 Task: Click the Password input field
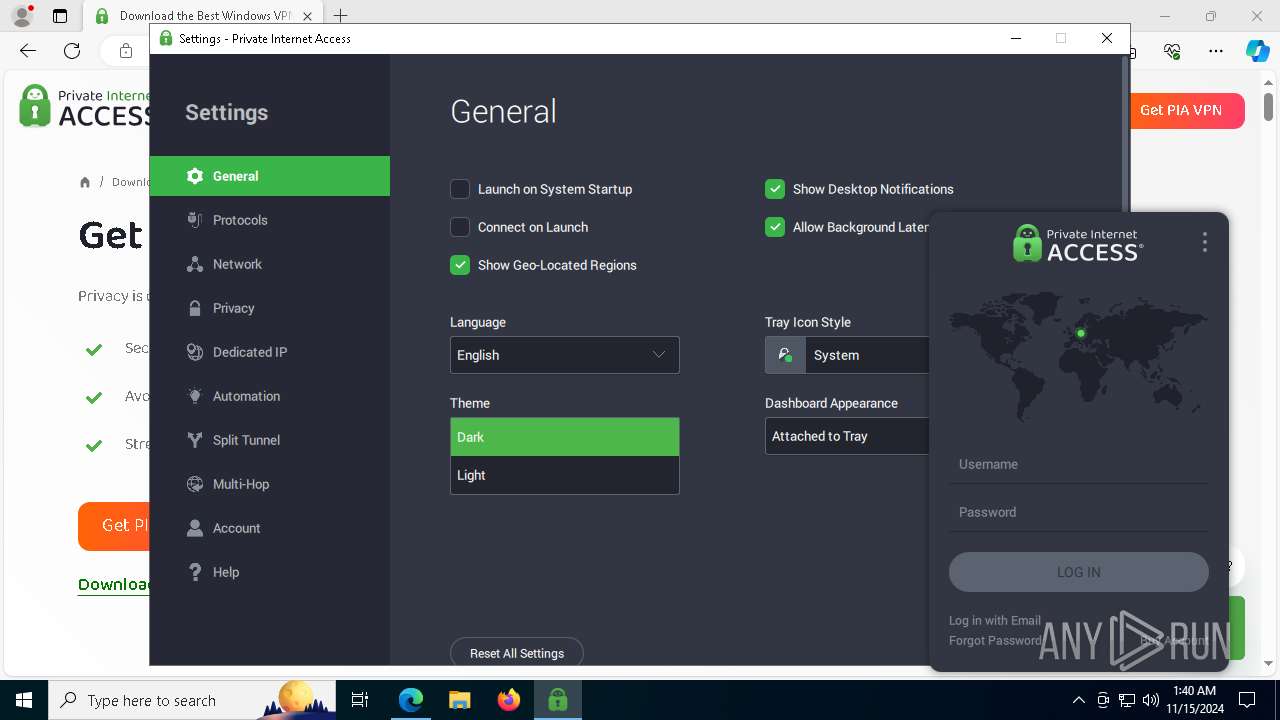pyautogui.click(x=1078, y=512)
